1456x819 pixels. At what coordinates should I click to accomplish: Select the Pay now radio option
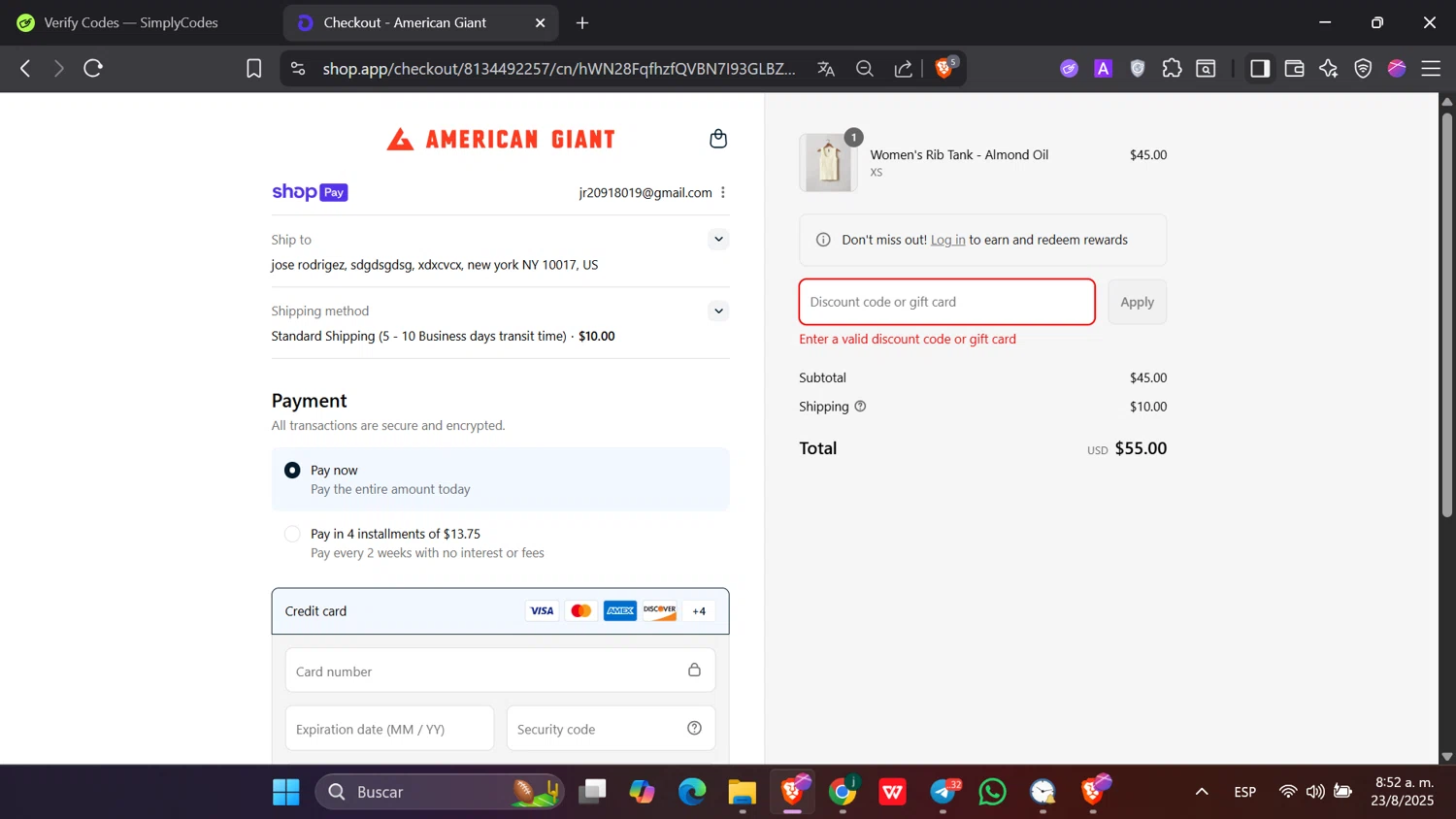(x=292, y=471)
